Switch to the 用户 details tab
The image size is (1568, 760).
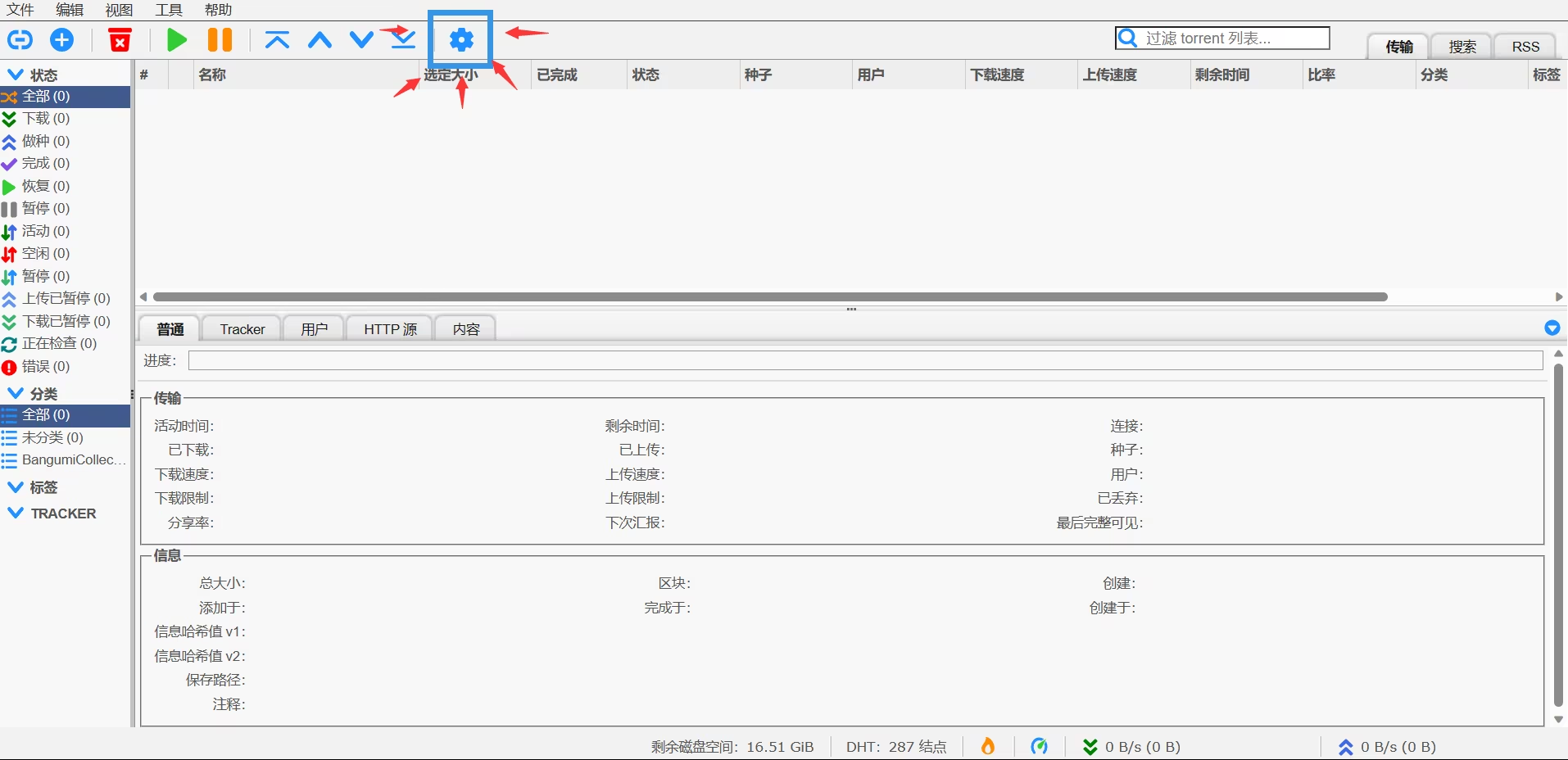tap(314, 329)
